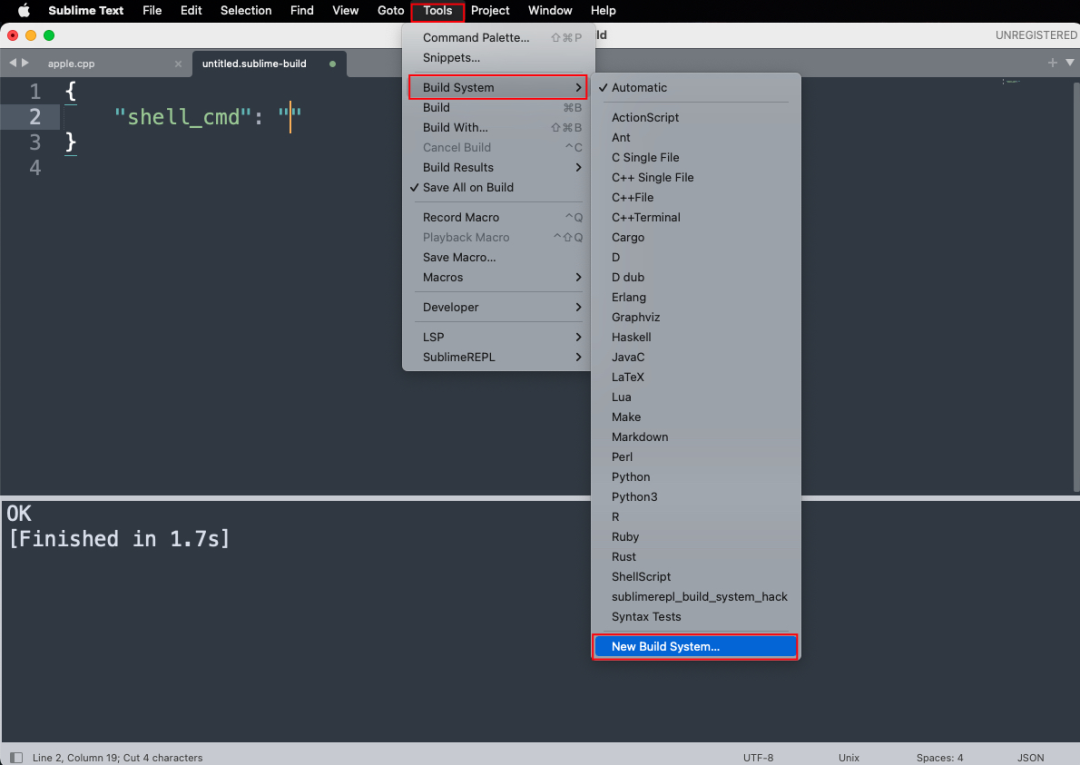1080x765 pixels.
Task: Expand the Build System submenu
Action: [497, 87]
